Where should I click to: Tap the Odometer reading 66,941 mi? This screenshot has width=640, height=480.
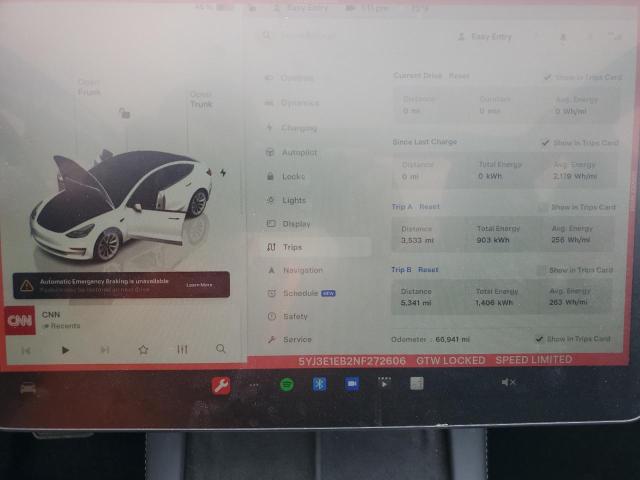click(x=453, y=339)
